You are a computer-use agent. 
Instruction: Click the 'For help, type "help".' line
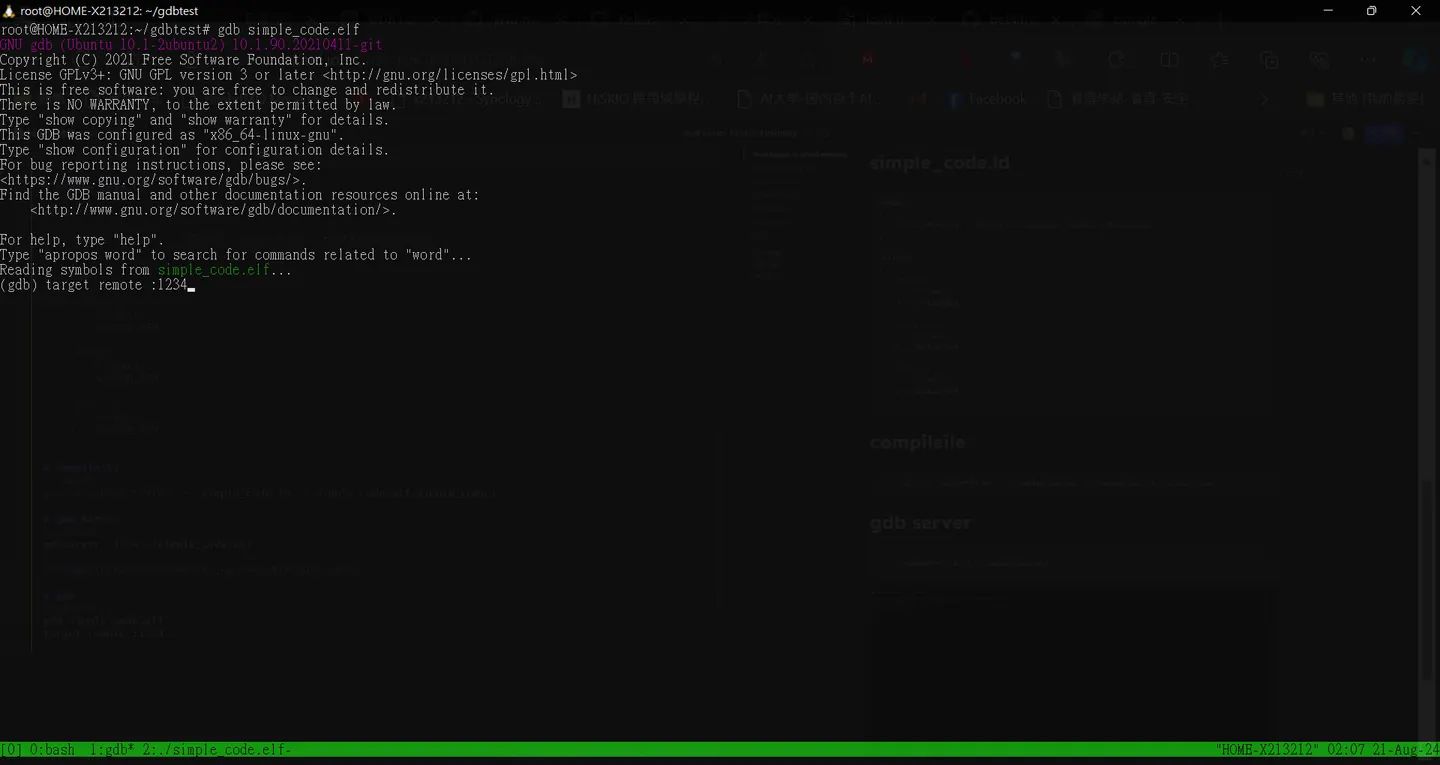82,240
